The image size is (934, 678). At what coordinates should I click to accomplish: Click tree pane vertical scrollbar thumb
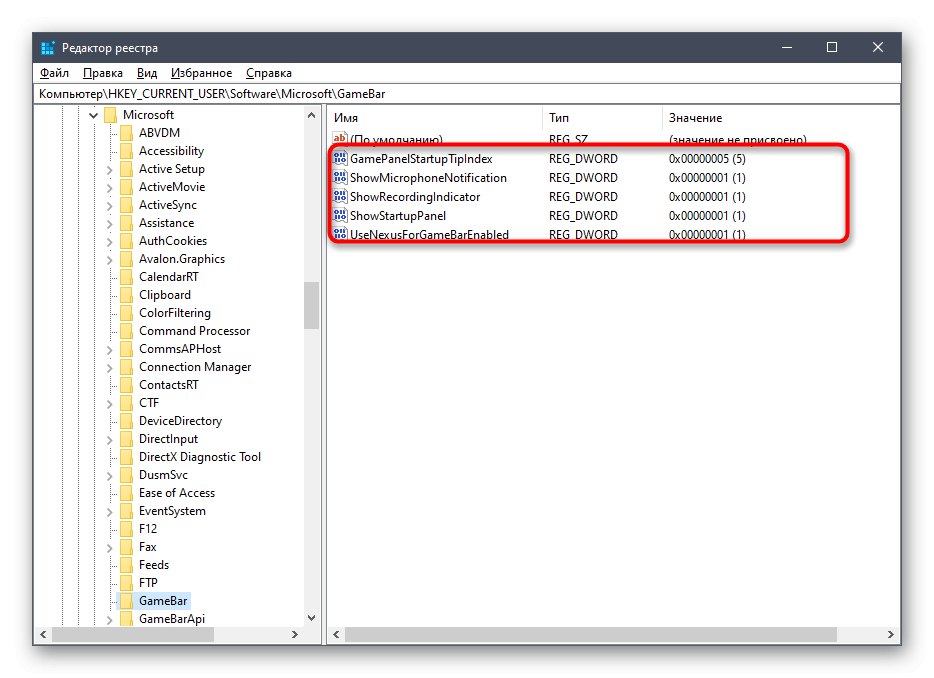312,305
